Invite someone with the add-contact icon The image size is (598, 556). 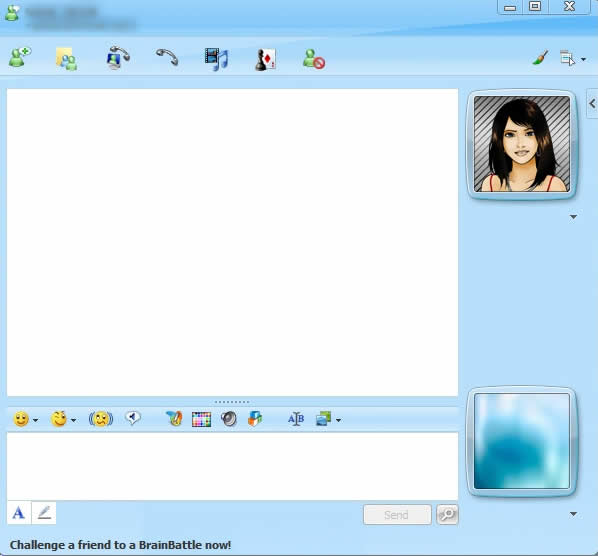point(19,57)
